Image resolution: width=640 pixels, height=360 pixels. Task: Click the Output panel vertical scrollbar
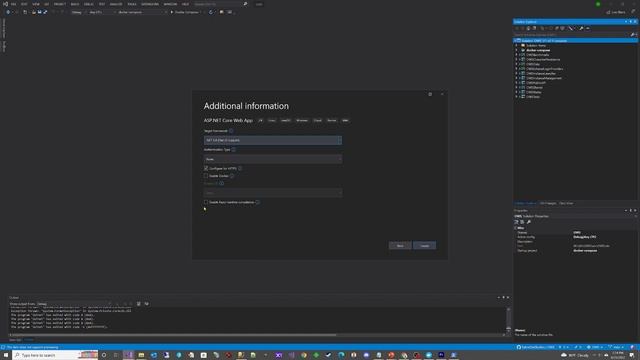click(x=508, y=320)
